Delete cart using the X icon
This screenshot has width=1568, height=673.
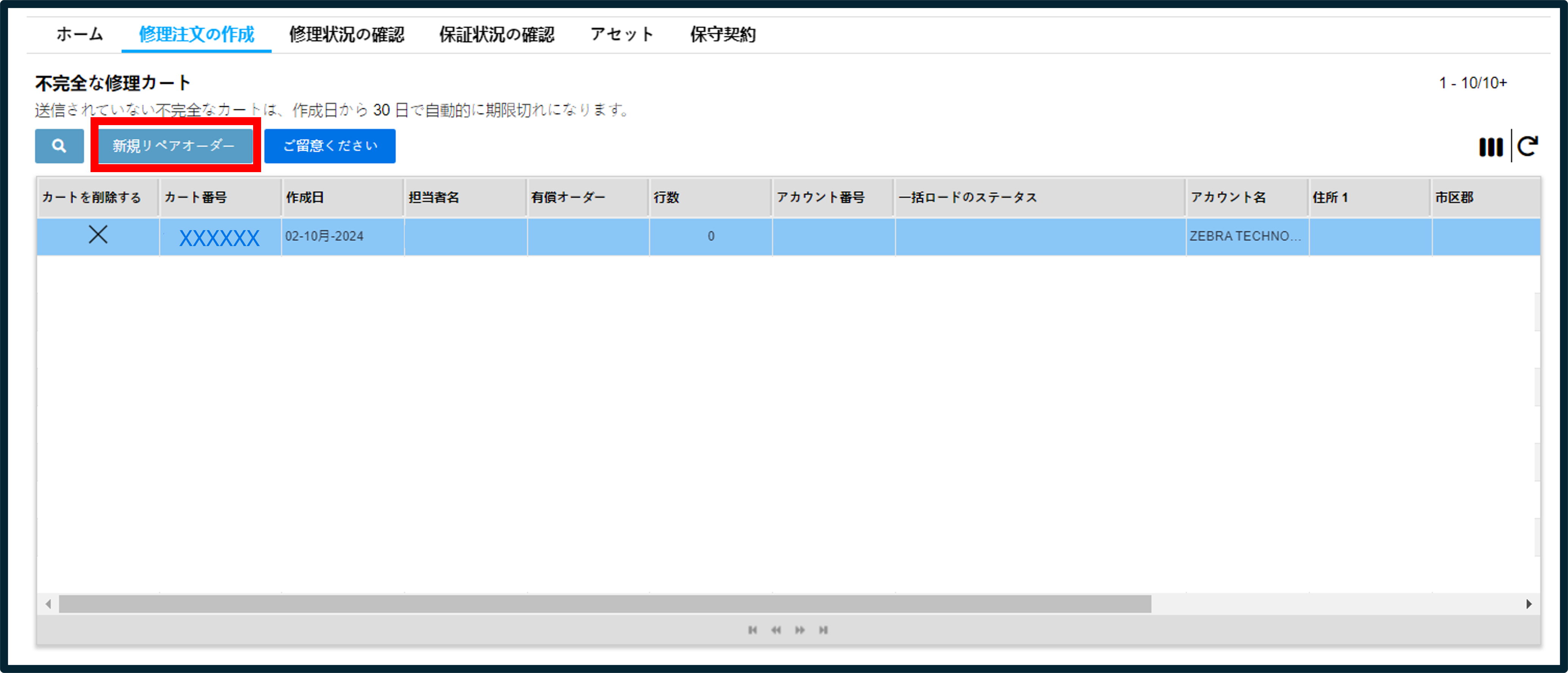[98, 234]
